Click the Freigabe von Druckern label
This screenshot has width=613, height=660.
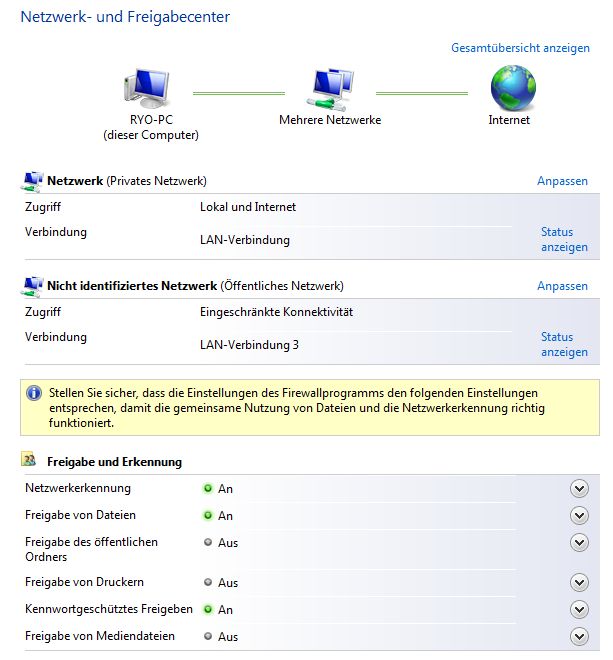point(84,582)
